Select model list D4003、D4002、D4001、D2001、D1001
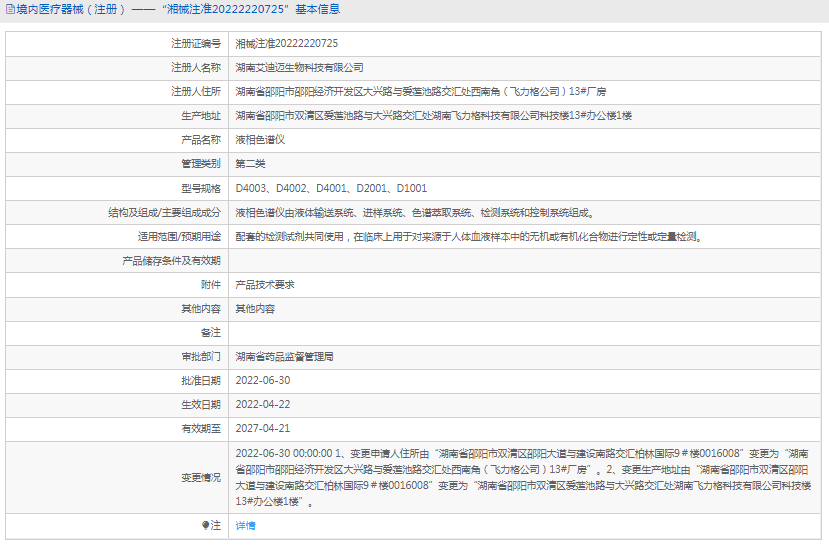829x545 pixels. [331, 188]
